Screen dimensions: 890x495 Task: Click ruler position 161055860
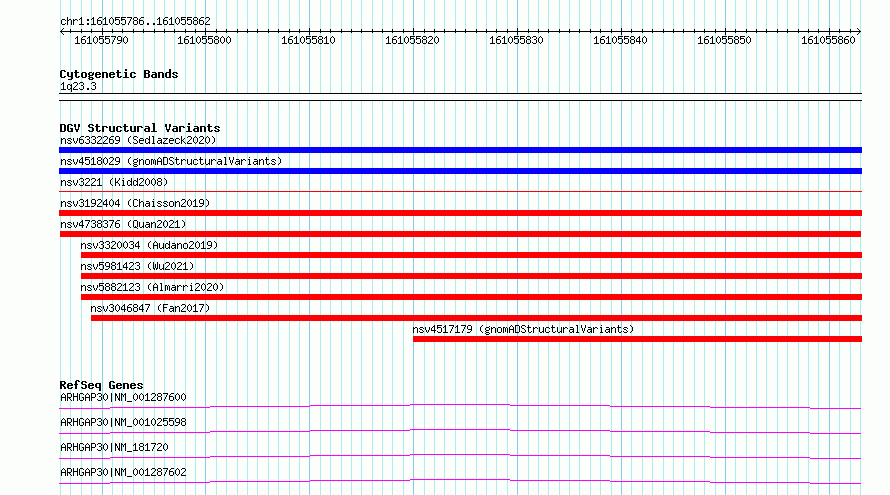click(x=828, y=40)
